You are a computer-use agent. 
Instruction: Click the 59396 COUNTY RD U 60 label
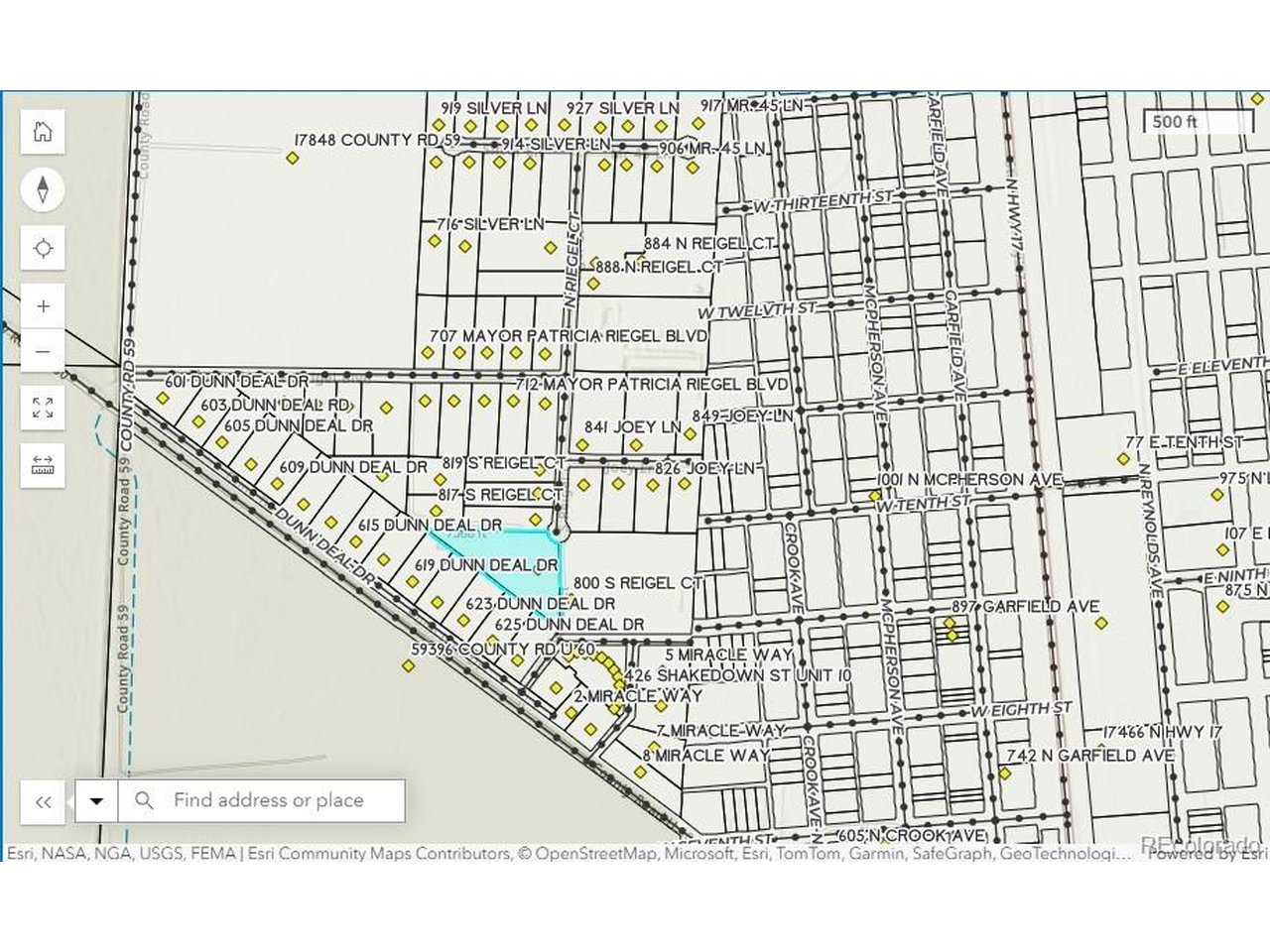pyautogui.click(x=502, y=649)
